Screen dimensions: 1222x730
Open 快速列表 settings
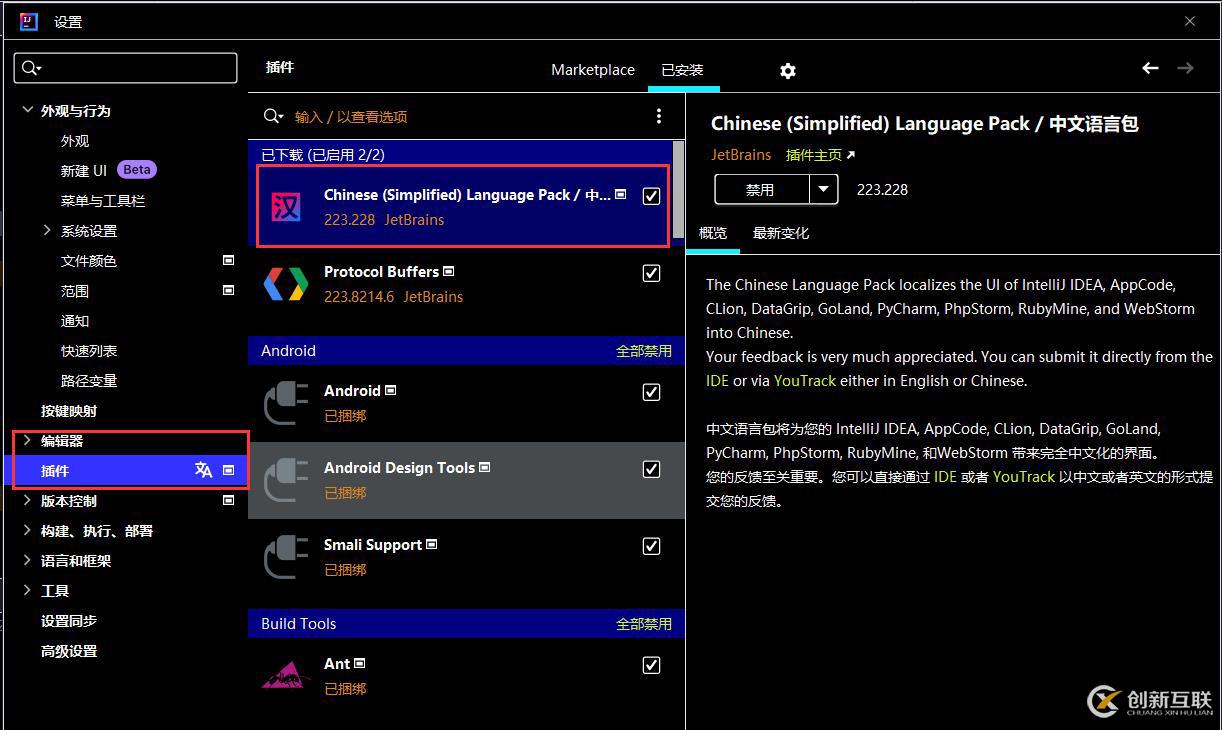(89, 350)
